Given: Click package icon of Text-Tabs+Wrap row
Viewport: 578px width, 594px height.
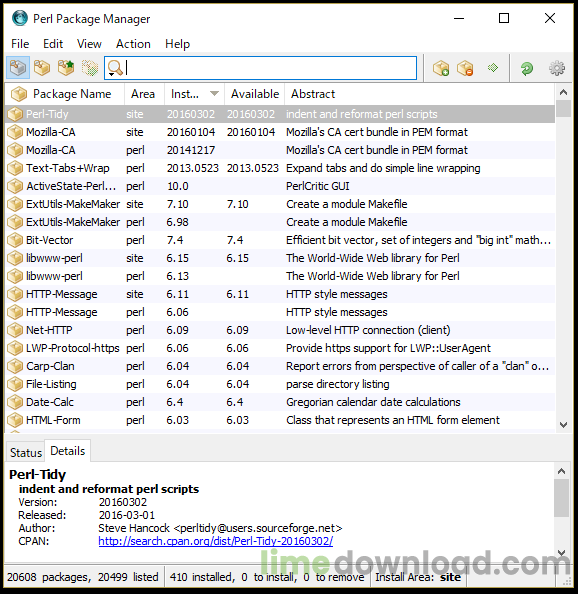Looking at the screenshot, I should pyautogui.click(x=15, y=168).
